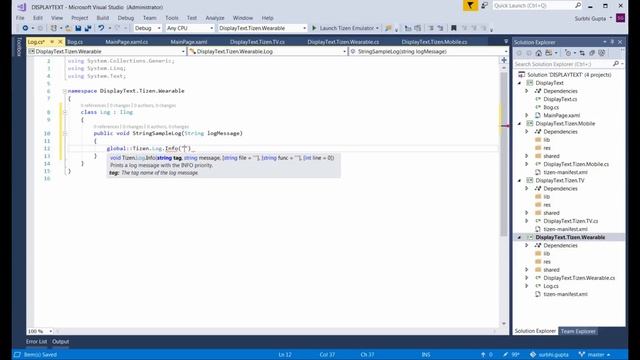Click the Save All toolbar icon
The width and height of the screenshot is (640, 360).
click(88, 28)
